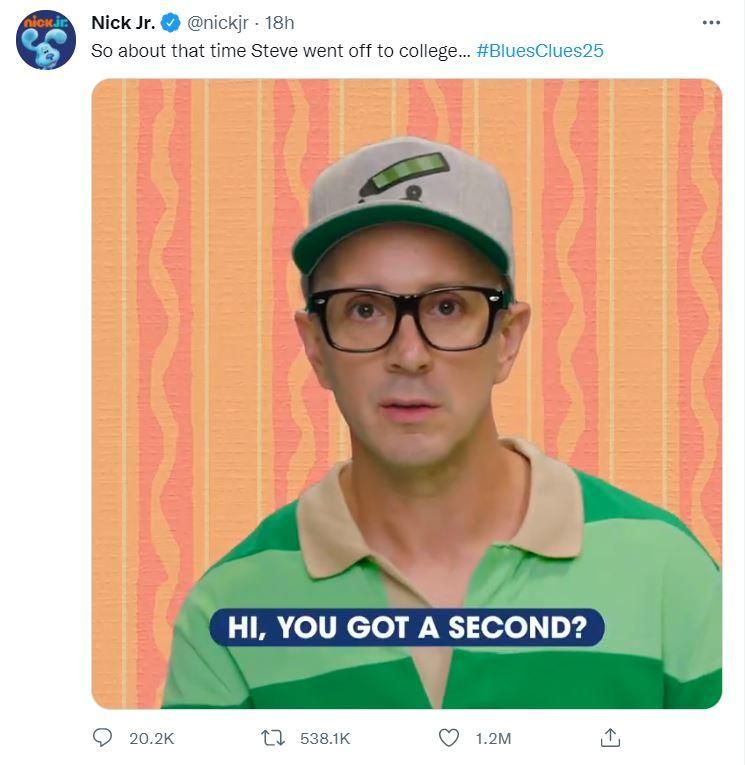Viewport: 745px width, 765px height.
Task: Open the share icon for this tweet
Action: (x=610, y=738)
